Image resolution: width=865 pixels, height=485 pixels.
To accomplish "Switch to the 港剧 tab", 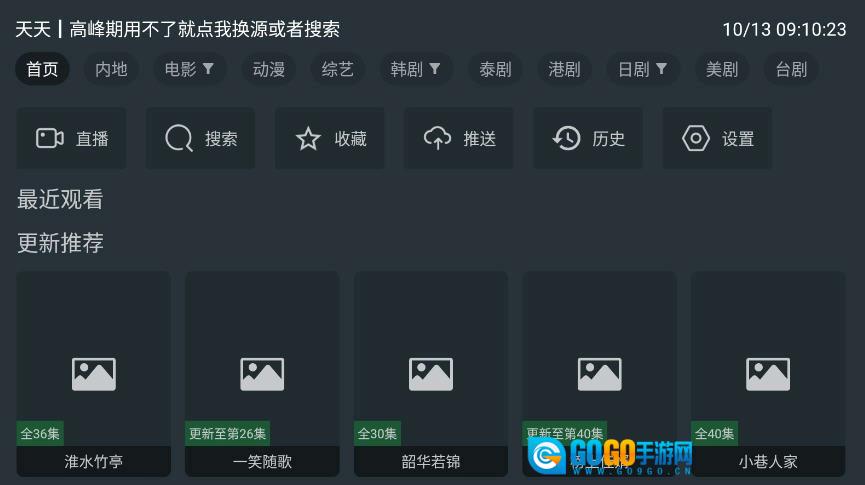I will (x=564, y=69).
